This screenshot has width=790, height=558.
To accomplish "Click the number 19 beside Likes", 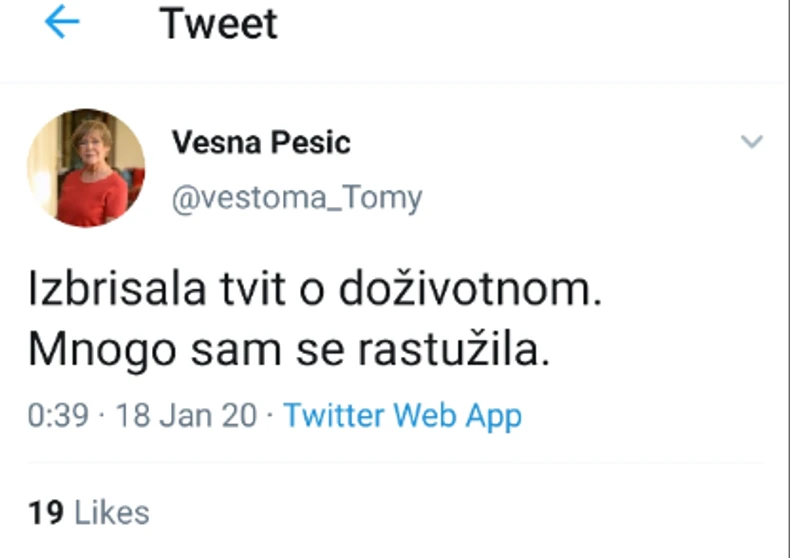I will click(46, 513).
